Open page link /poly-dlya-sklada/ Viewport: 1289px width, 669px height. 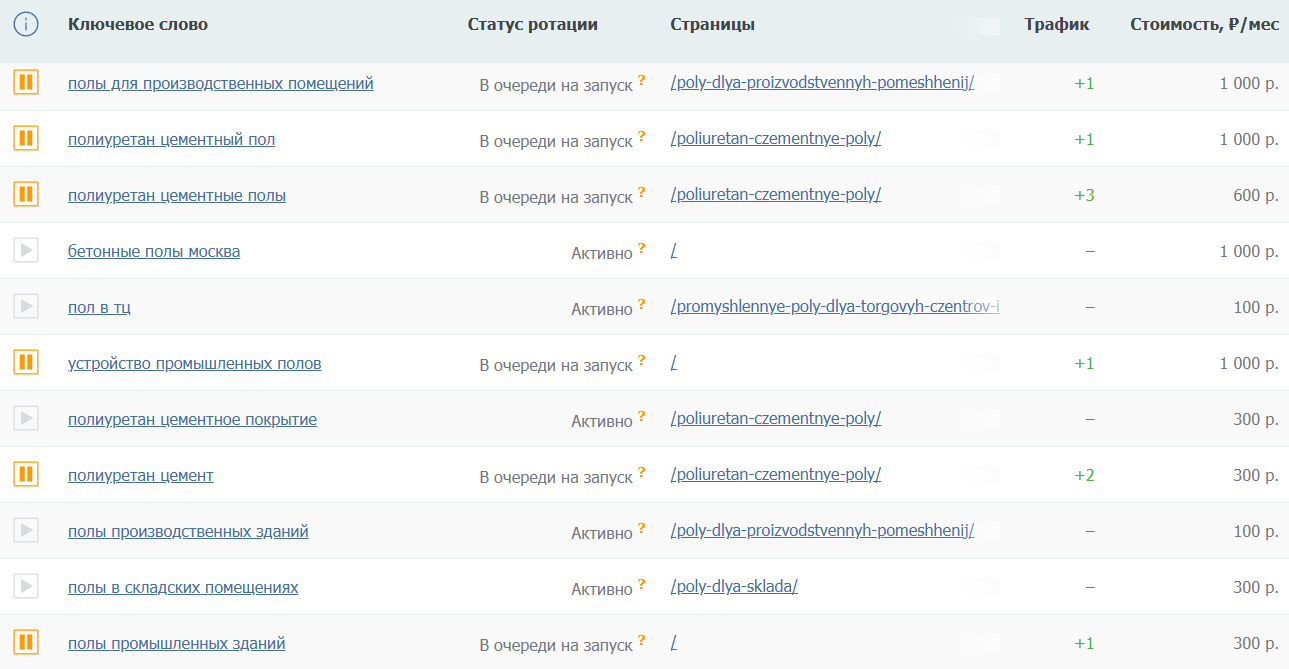734,587
